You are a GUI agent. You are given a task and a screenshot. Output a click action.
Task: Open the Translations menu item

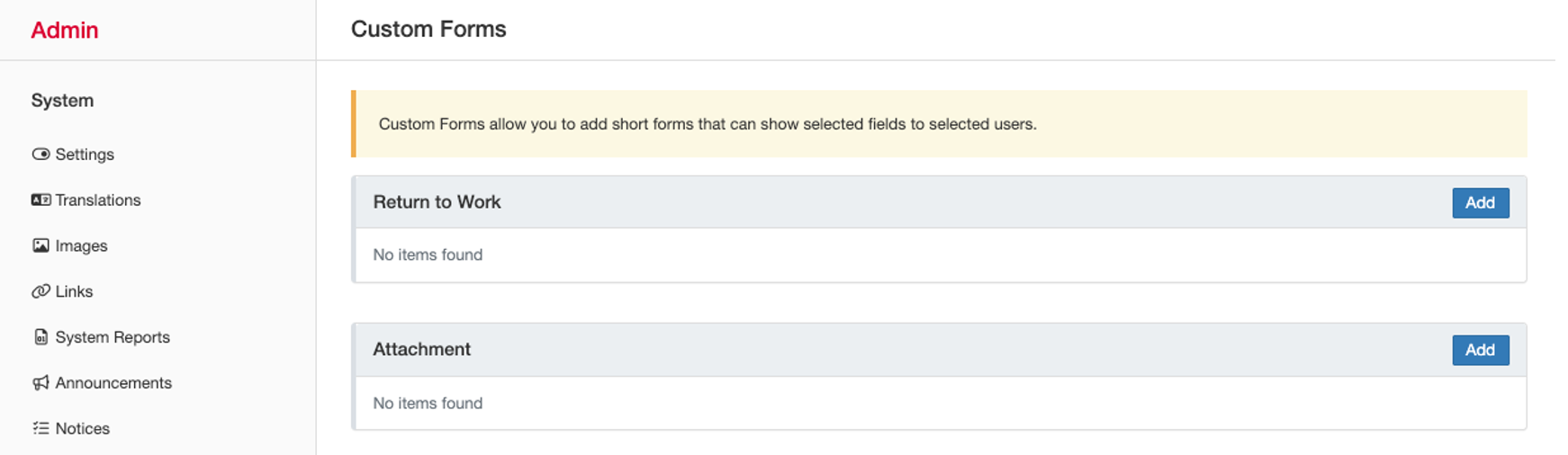pos(97,201)
